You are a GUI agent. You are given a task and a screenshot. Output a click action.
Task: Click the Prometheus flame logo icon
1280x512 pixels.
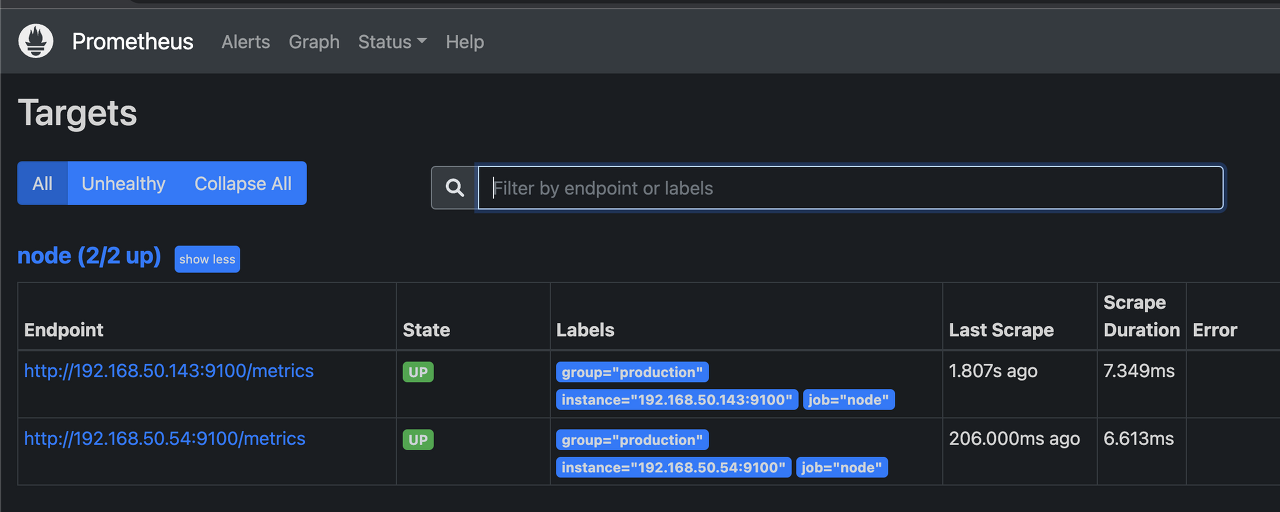[x=36, y=41]
